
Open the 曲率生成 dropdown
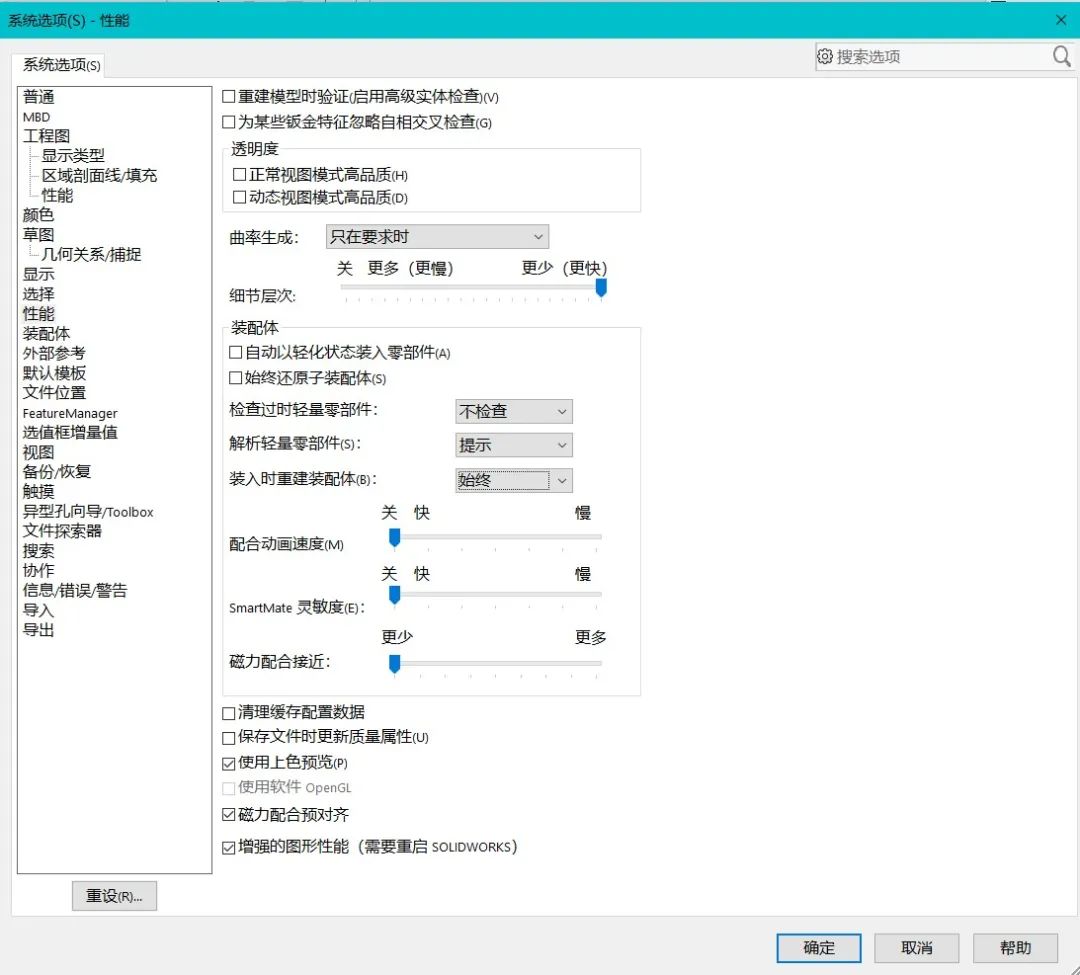point(437,237)
